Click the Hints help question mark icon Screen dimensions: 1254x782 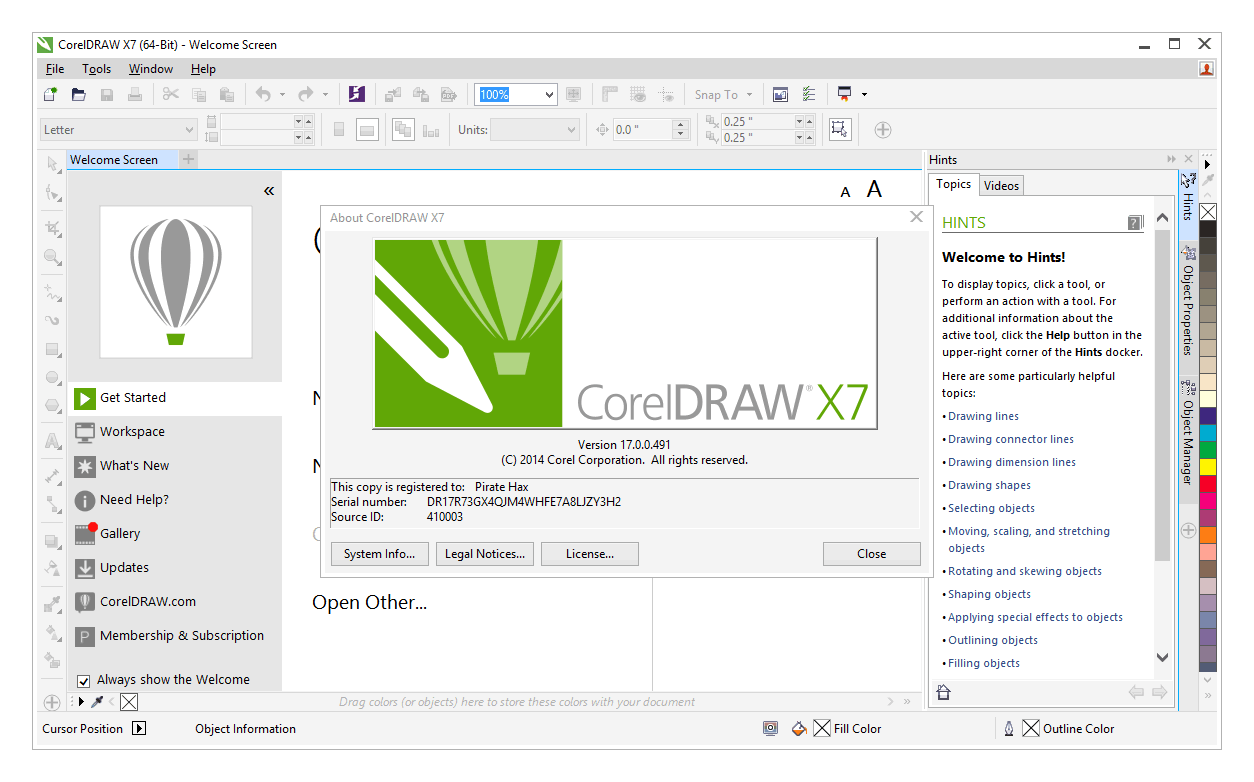point(1134,222)
